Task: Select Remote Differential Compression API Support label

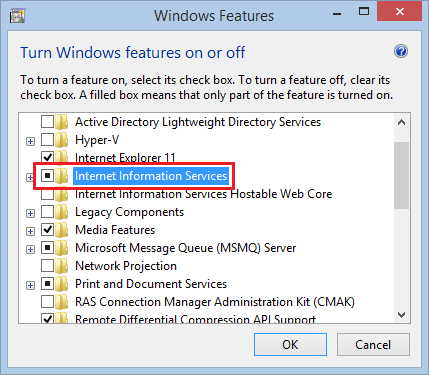Action: click(195, 319)
